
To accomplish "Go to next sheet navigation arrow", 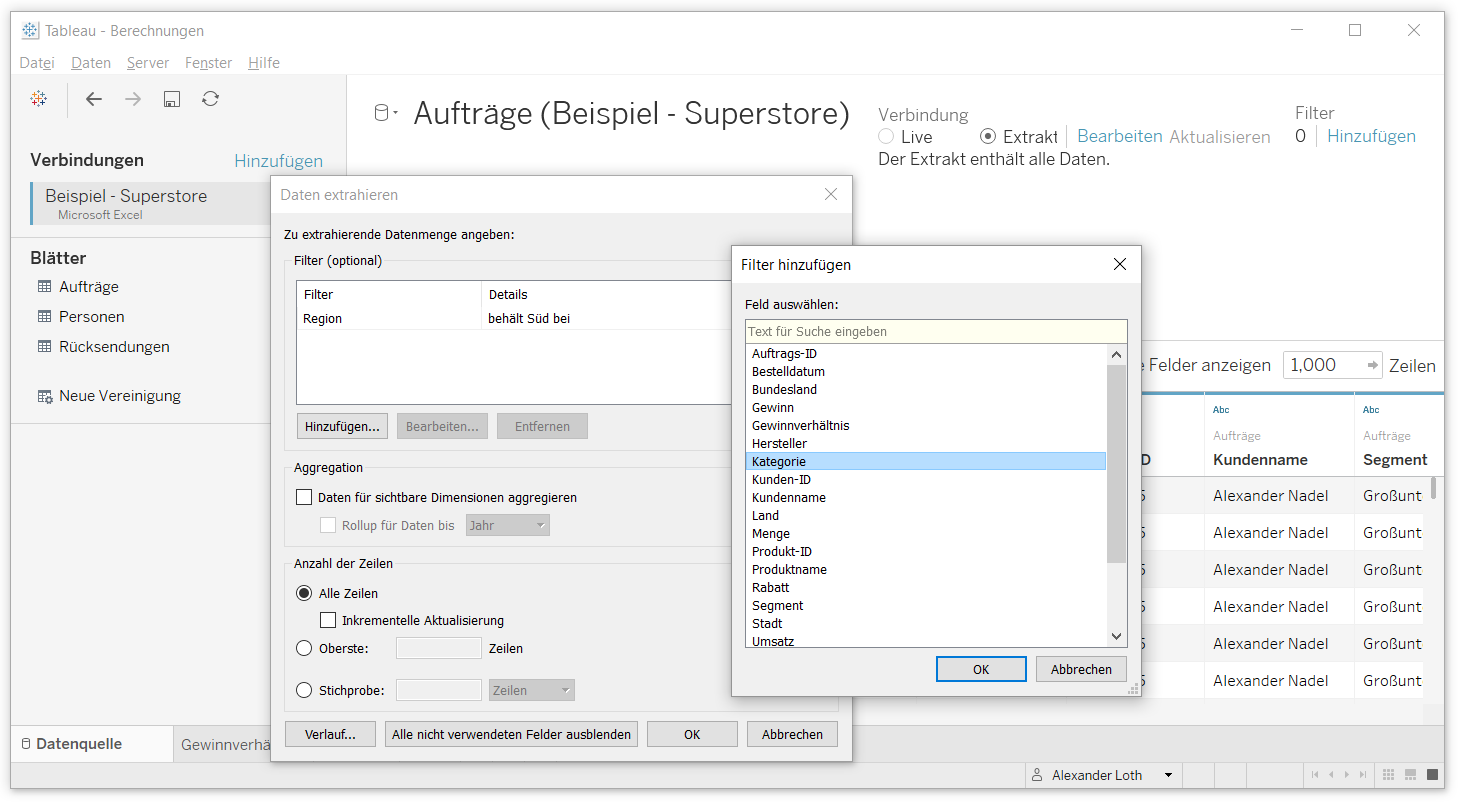I will (1347, 775).
